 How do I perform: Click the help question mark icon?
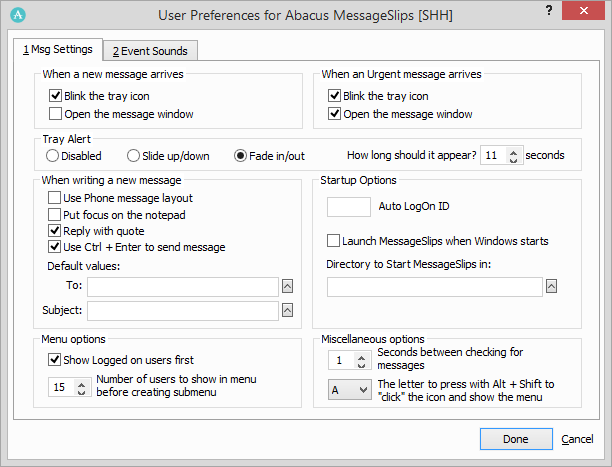tap(549, 11)
